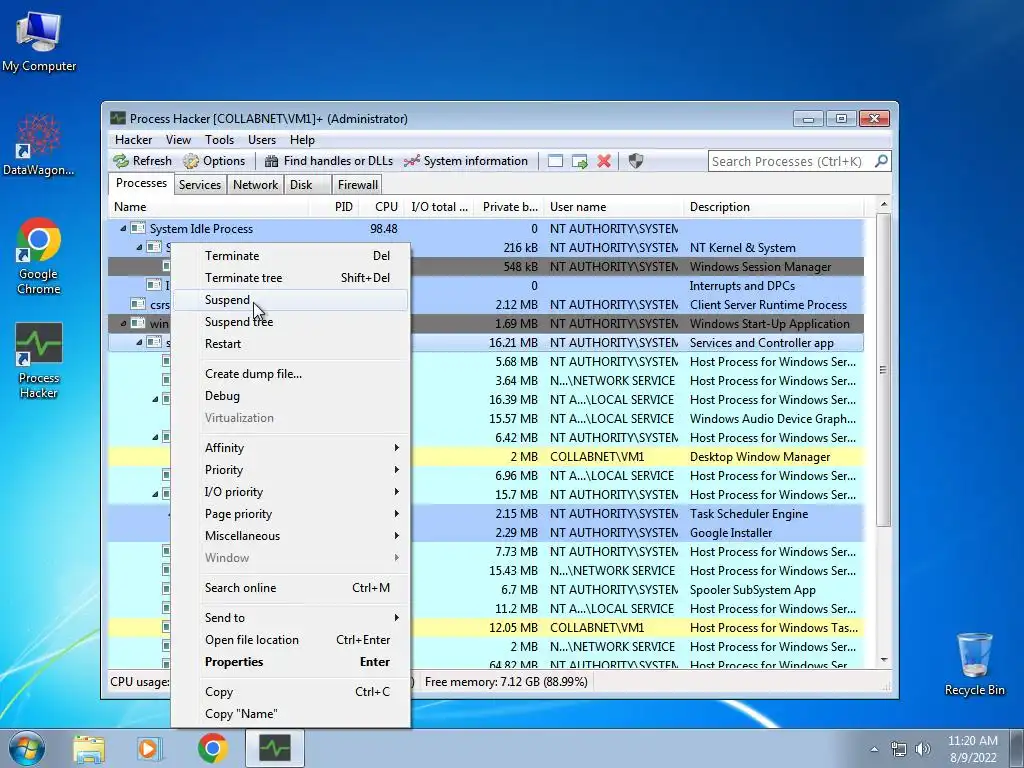This screenshot has height=768, width=1024.
Task: Expand the Send to submenu
Action: point(291,618)
